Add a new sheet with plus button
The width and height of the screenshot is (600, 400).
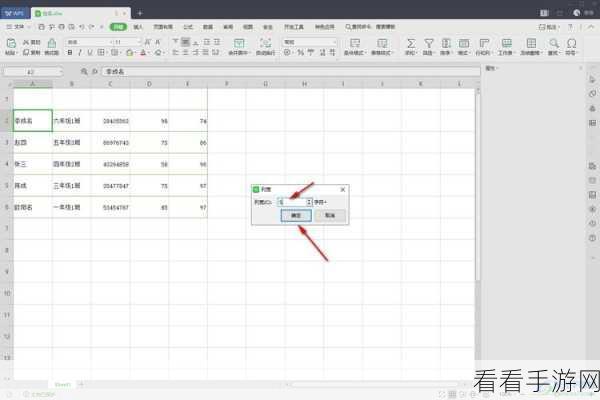pos(81,384)
